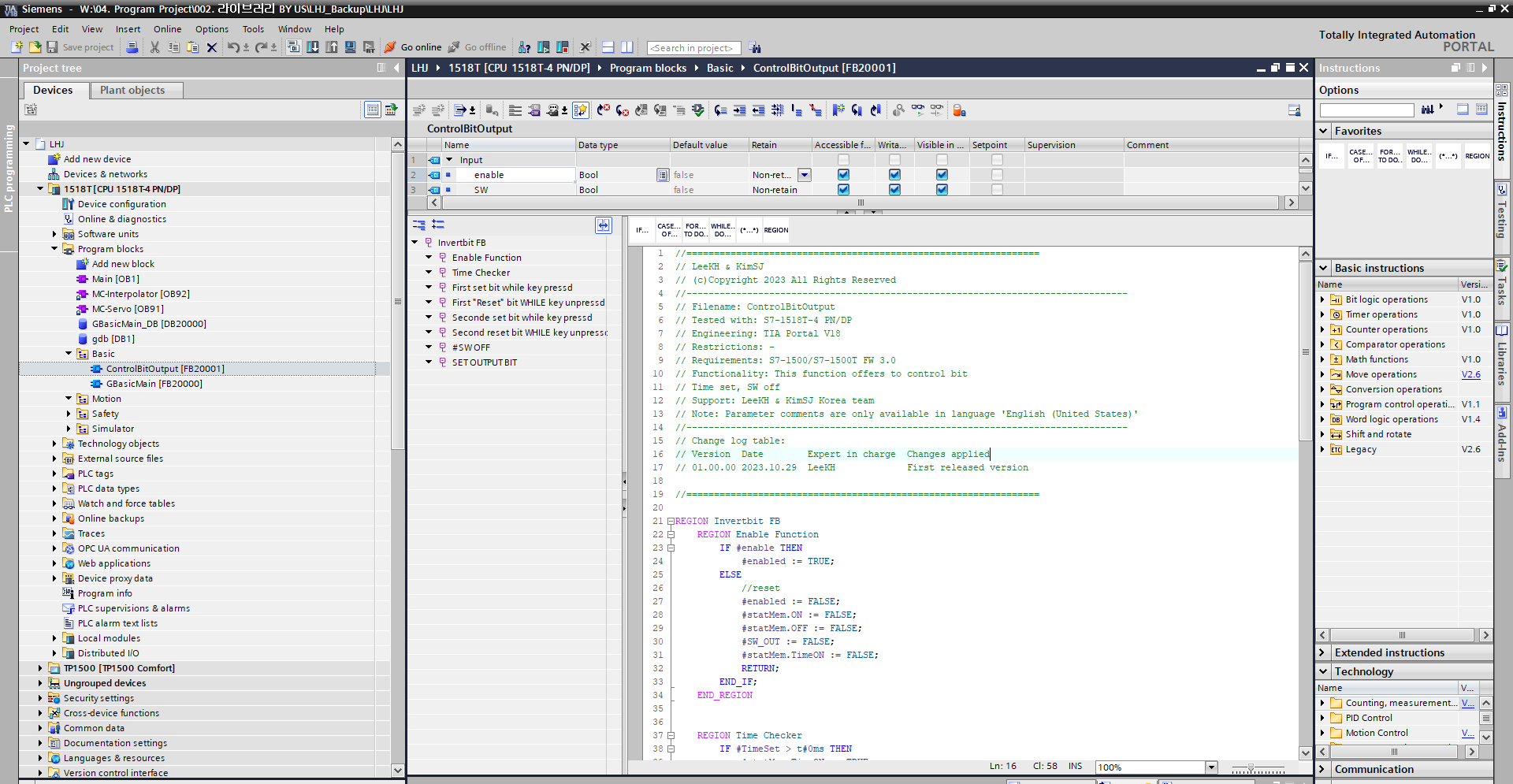Click the Split editor space horizontally icon

[x=608, y=47]
